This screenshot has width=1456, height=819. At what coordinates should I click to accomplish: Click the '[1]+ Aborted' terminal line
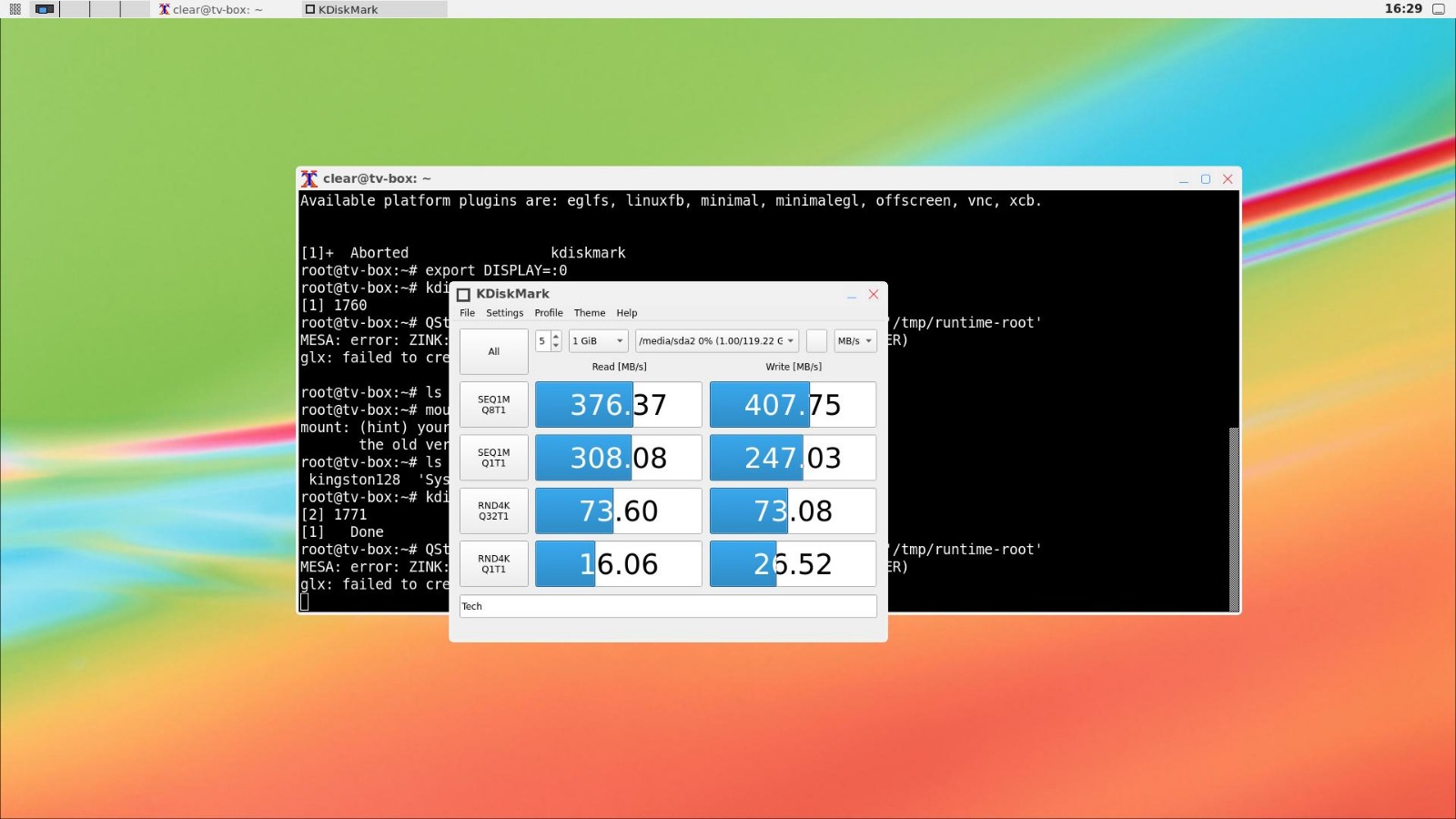(x=463, y=253)
